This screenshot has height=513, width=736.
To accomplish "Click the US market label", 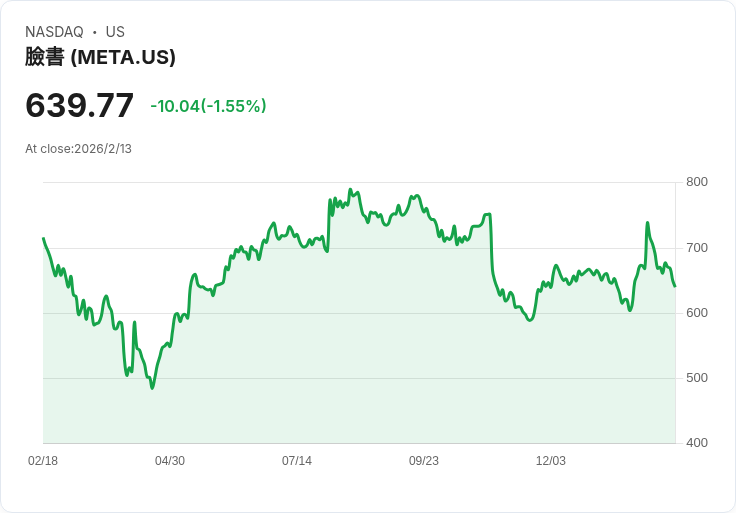I will (x=115, y=32).
